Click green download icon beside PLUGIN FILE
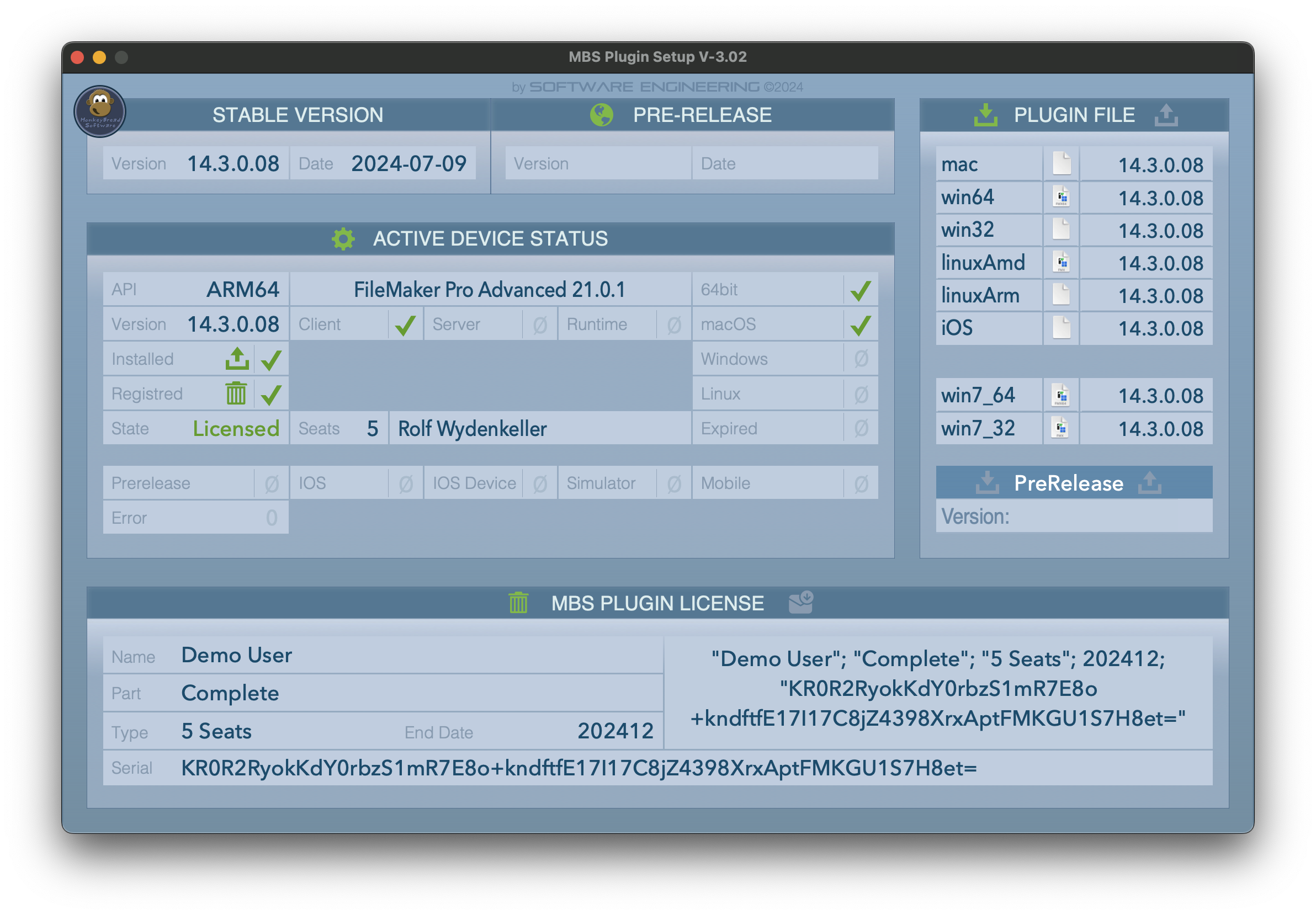Screen dimensions: 1316x915 click(x=985, y=115)
